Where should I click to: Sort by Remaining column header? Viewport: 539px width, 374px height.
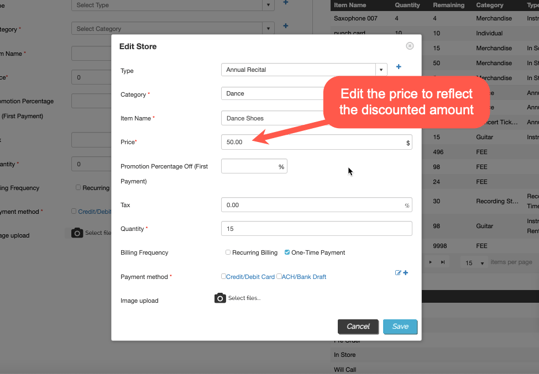(x=449, y=5)
